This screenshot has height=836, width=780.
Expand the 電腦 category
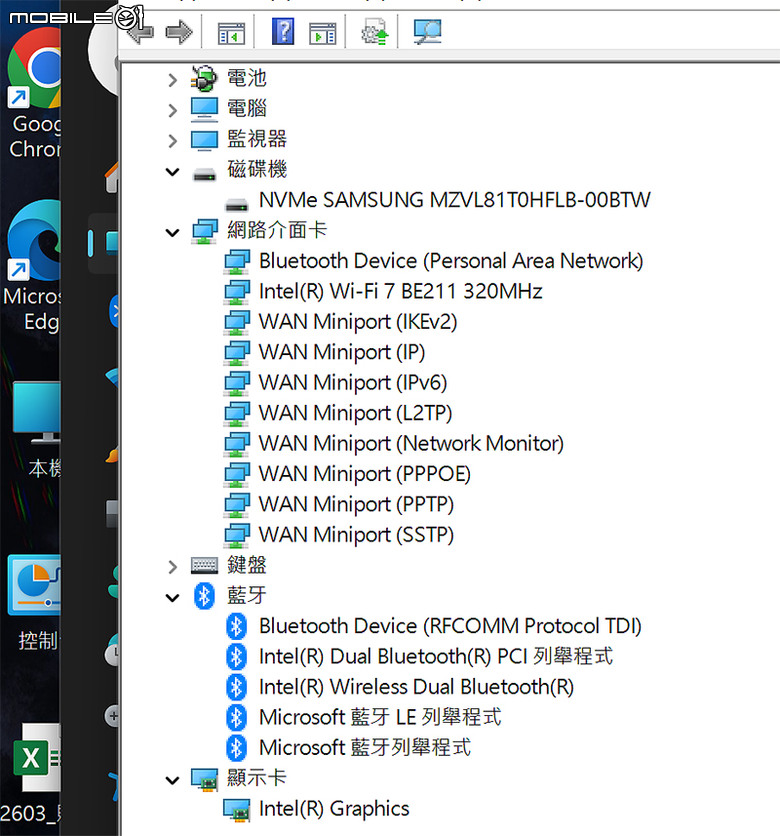tap(172, 110)
